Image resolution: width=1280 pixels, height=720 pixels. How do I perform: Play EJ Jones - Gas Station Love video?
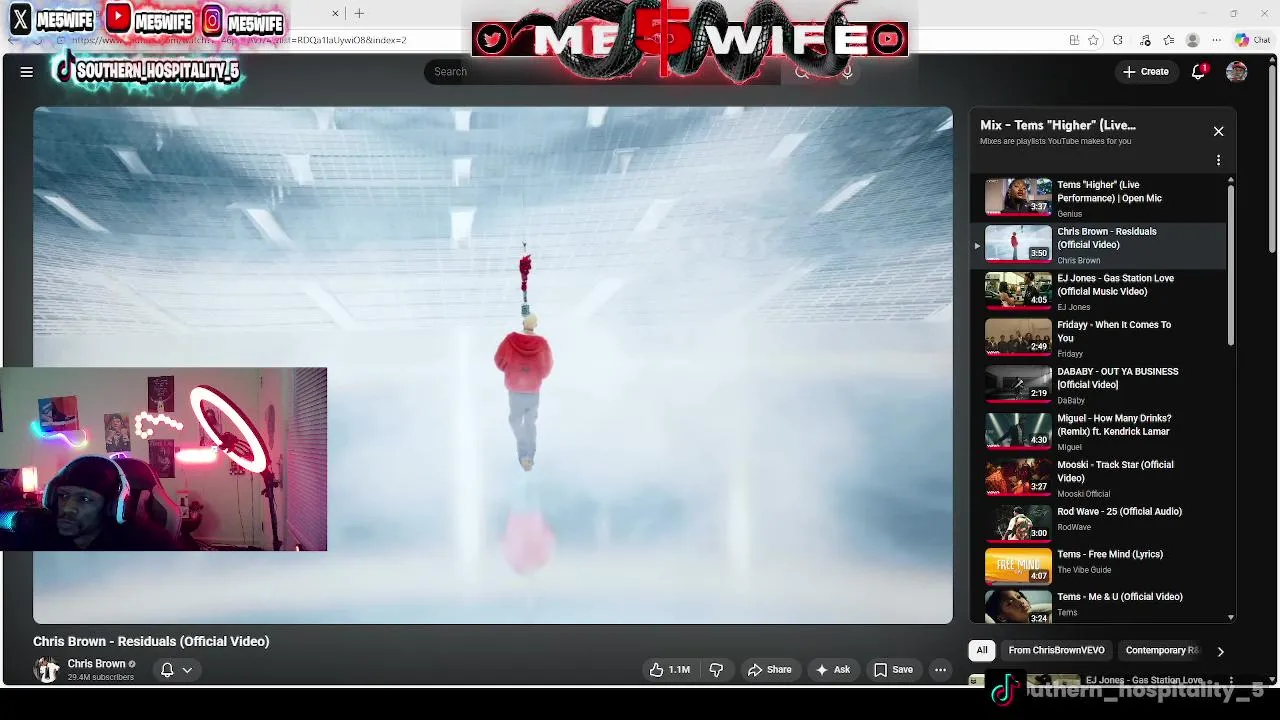pyautogui.click(x=1097, y=291)
